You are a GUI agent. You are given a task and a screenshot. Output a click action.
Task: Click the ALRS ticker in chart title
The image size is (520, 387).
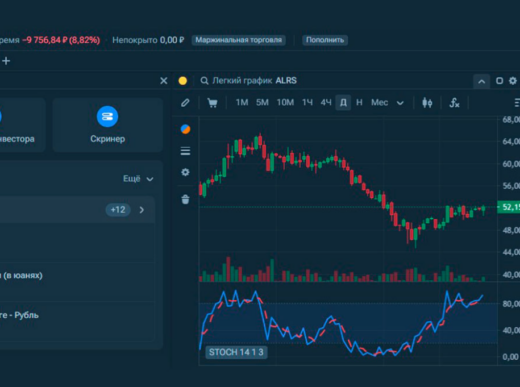tap(286, 81)
